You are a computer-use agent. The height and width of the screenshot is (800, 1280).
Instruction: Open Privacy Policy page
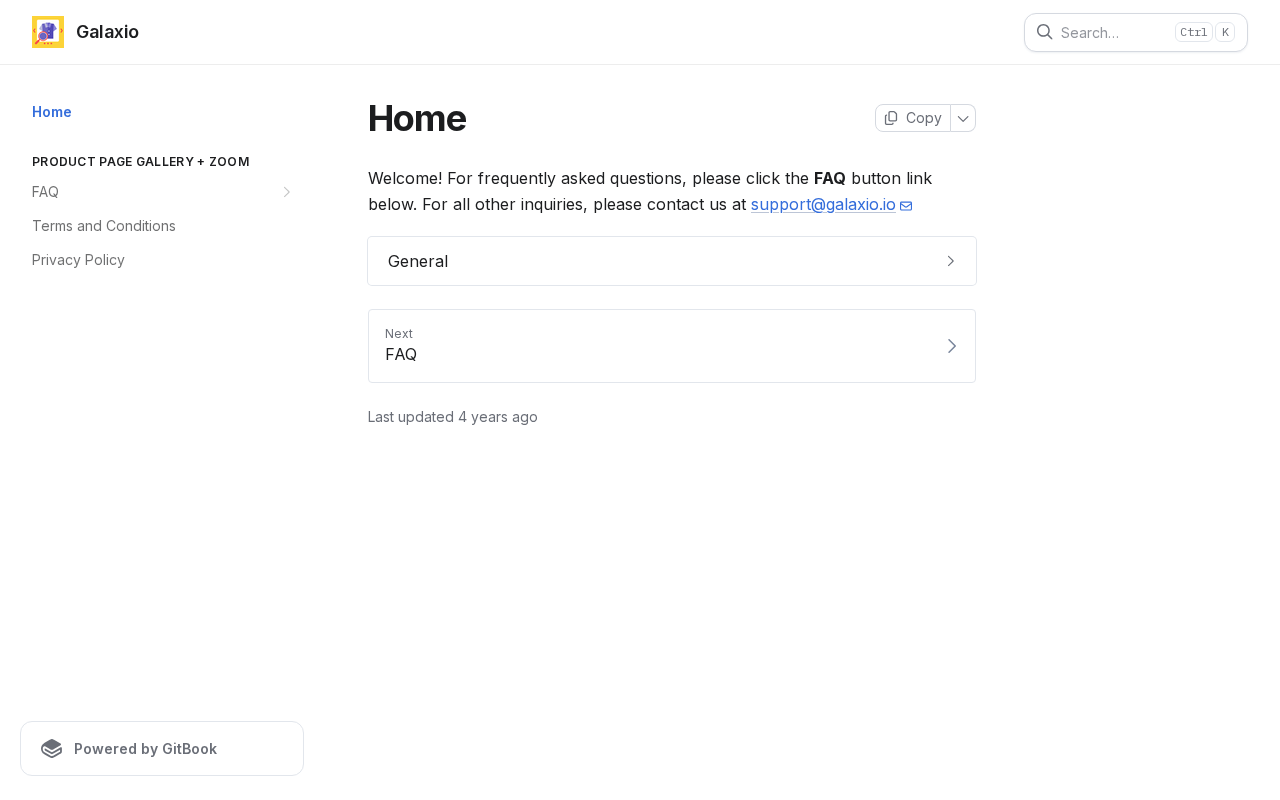tap(78, 260)
